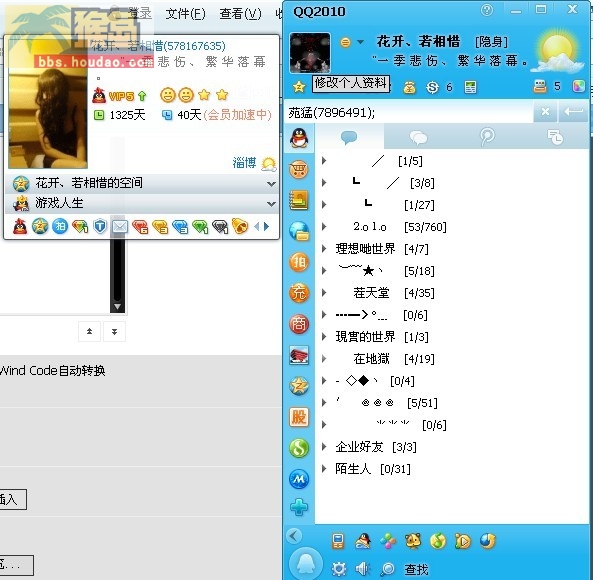Viewport: 593px width, 580px height.
Task: Click the 商 mall sidebar icon
Action: pyautogui.click(x=299, y=324)
